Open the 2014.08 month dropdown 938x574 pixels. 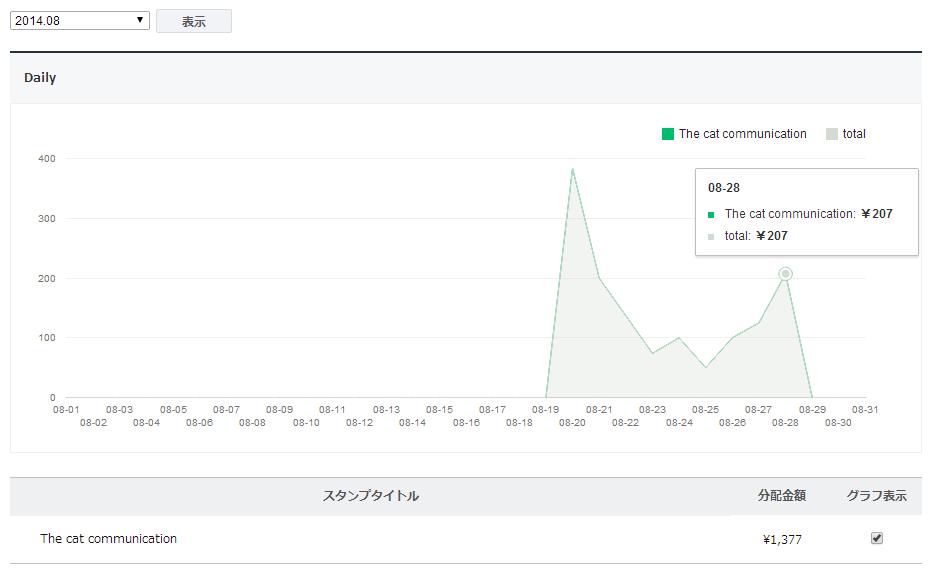79,20
